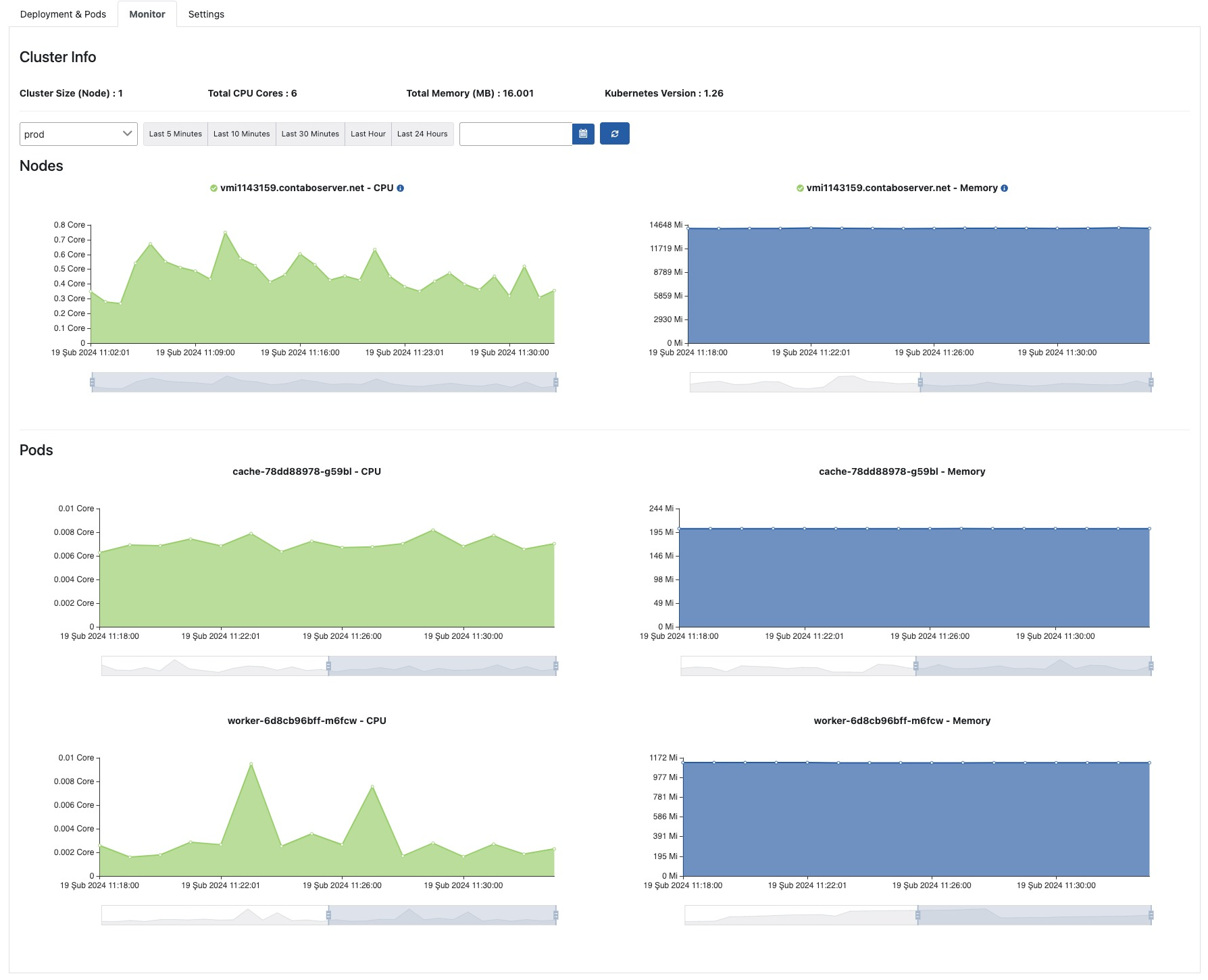The height and width of the screenshot is (980, 1208).
Task: Click the peak point on worker CPU chart
Action: click(251, 764)
